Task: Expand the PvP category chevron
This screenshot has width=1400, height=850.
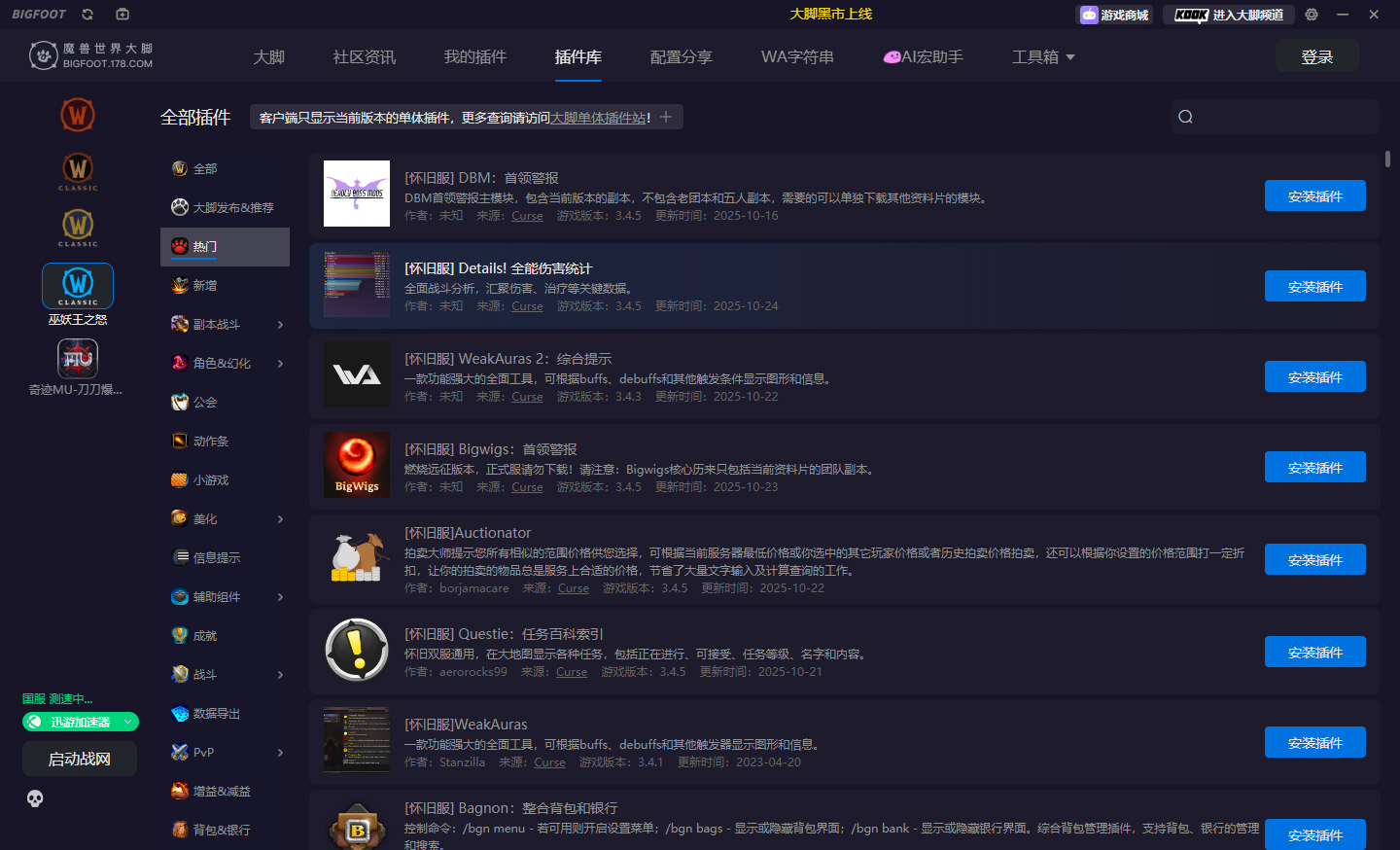Action: 280,753
